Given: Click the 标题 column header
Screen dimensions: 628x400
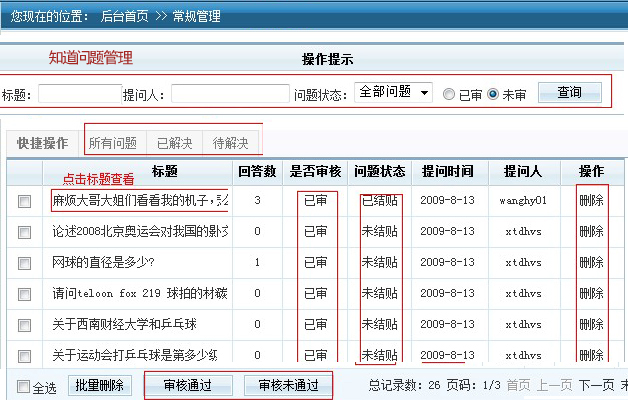Looking at the screenshot, I should pos(165,171).
